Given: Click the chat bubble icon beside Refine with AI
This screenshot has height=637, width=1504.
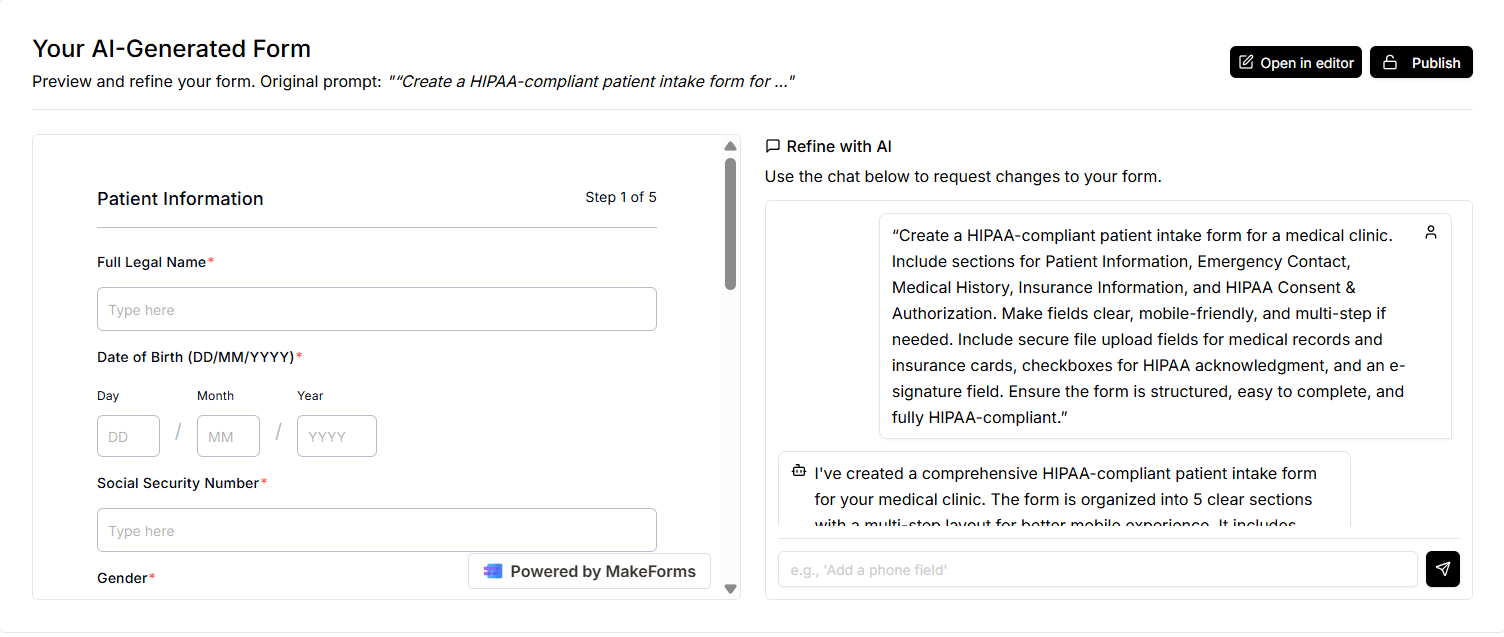Looking at the screenshot, I should coord(772,146).
